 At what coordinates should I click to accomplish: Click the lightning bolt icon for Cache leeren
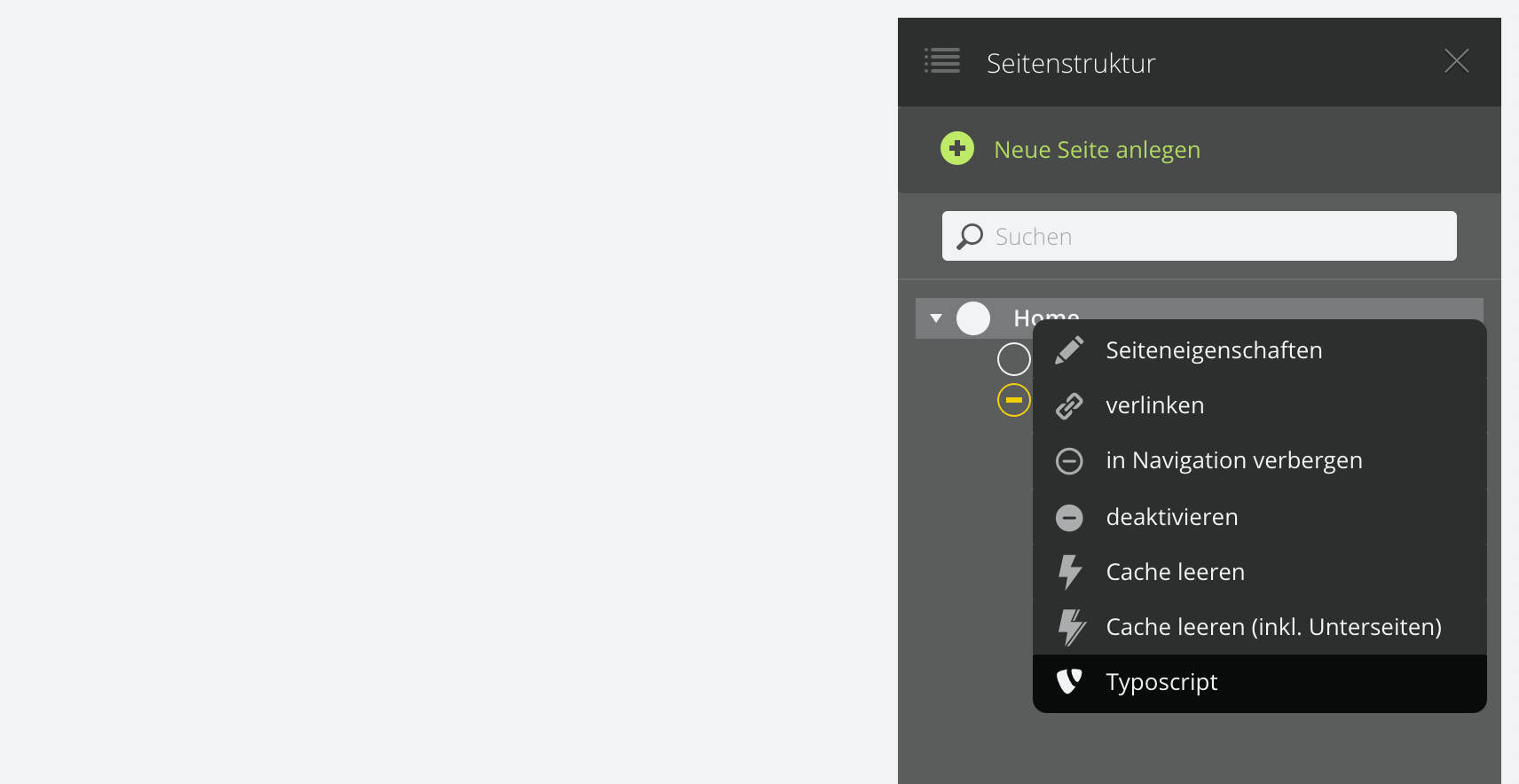1070,572
